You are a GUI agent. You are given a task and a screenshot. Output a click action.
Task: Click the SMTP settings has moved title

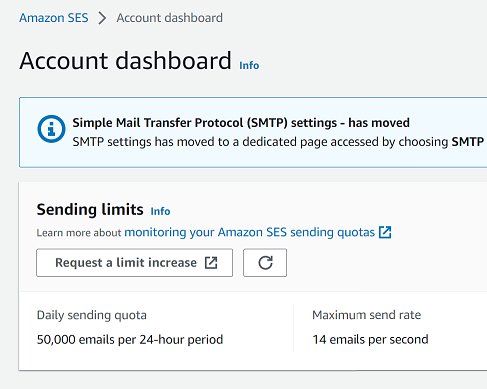tap(241, 123)
